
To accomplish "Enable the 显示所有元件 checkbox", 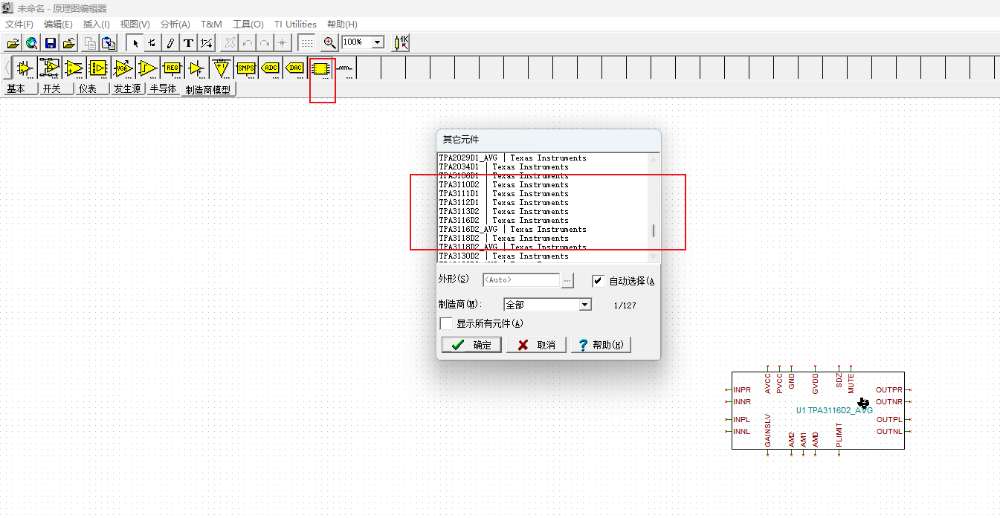I will click(446, 323).
